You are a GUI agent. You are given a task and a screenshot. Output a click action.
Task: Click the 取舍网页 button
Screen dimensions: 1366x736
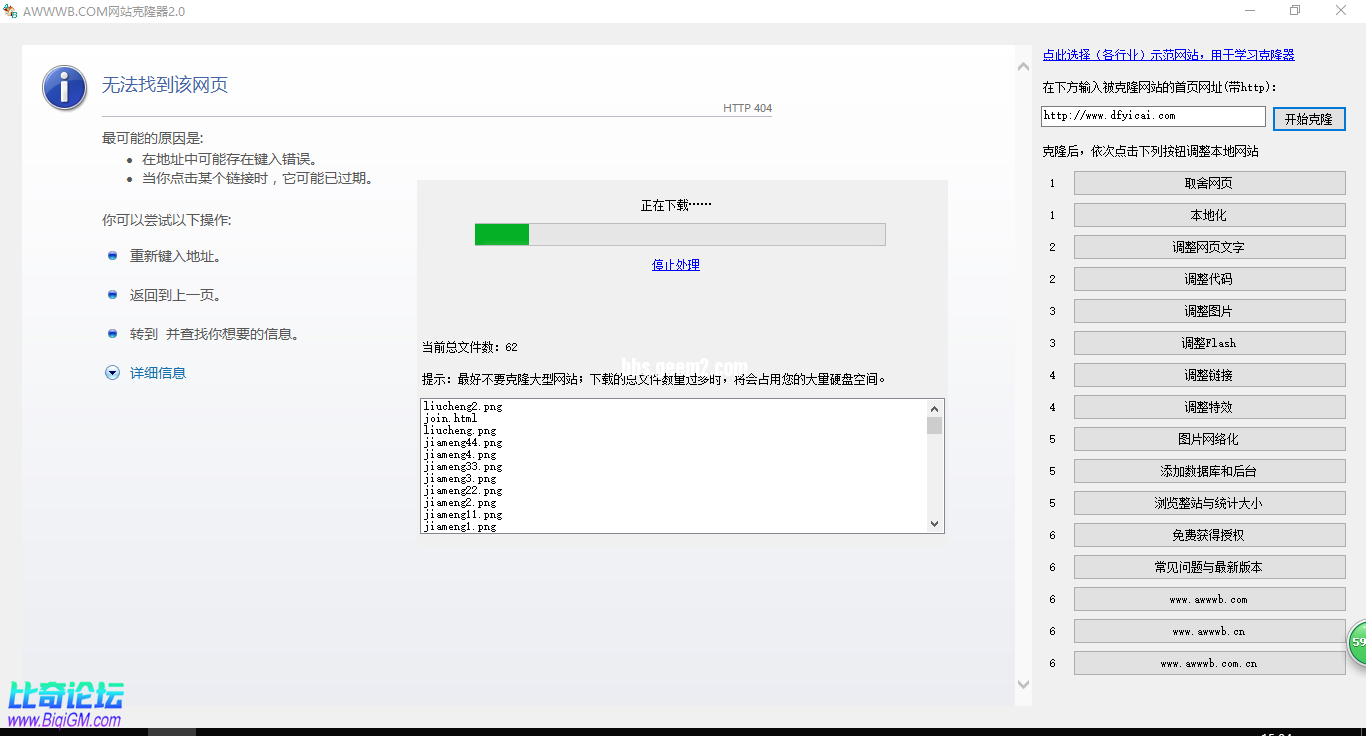click(1209, 183)
